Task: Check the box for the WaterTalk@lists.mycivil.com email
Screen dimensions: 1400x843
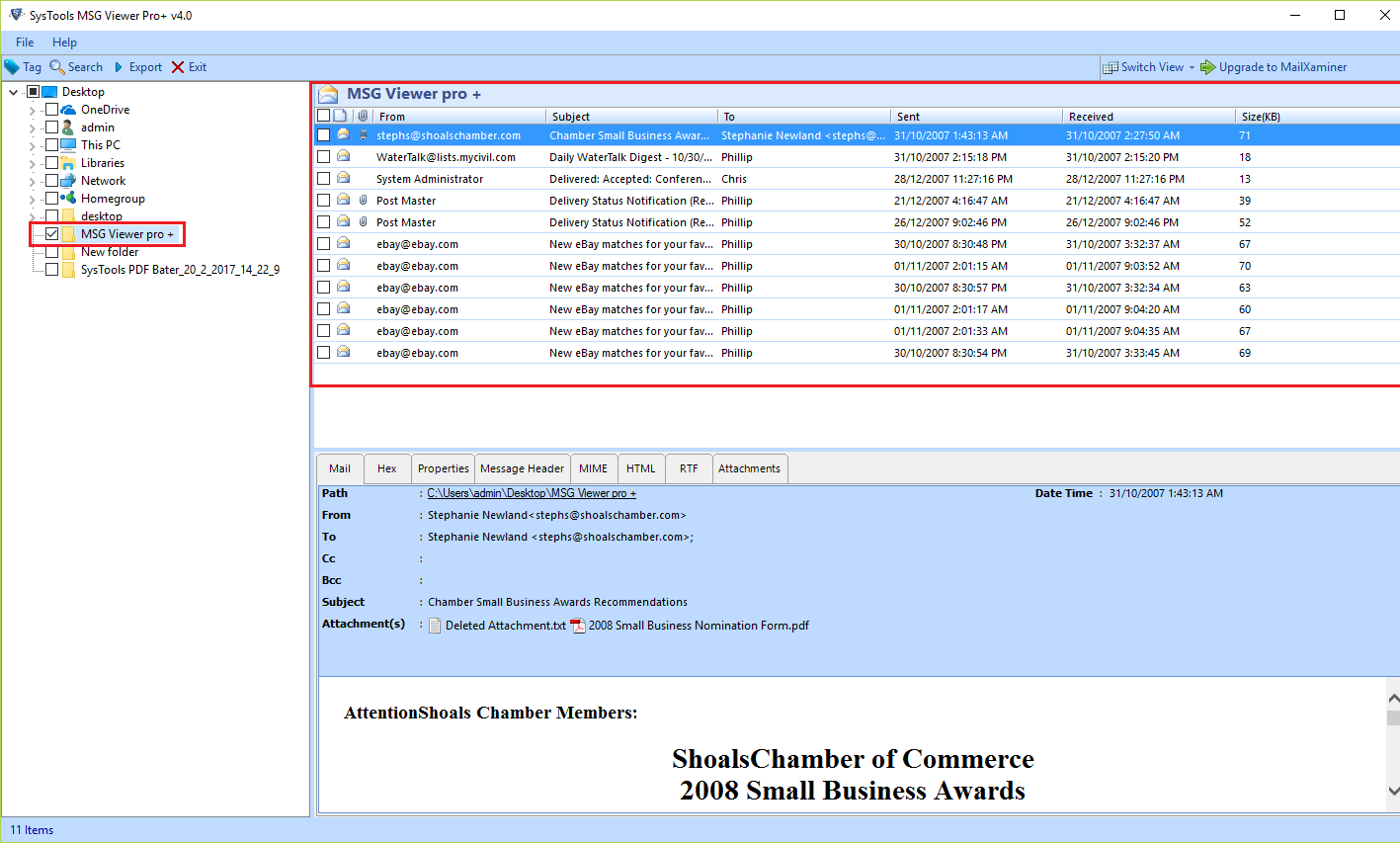Action: 323,156
